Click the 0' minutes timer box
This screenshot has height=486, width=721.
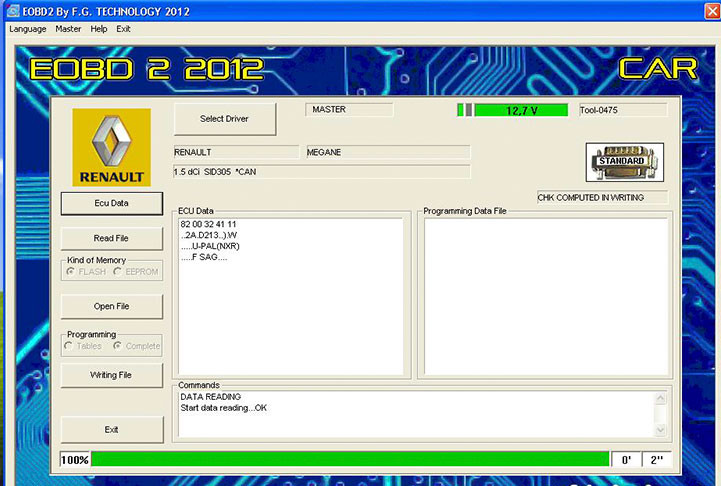point(626,460)
